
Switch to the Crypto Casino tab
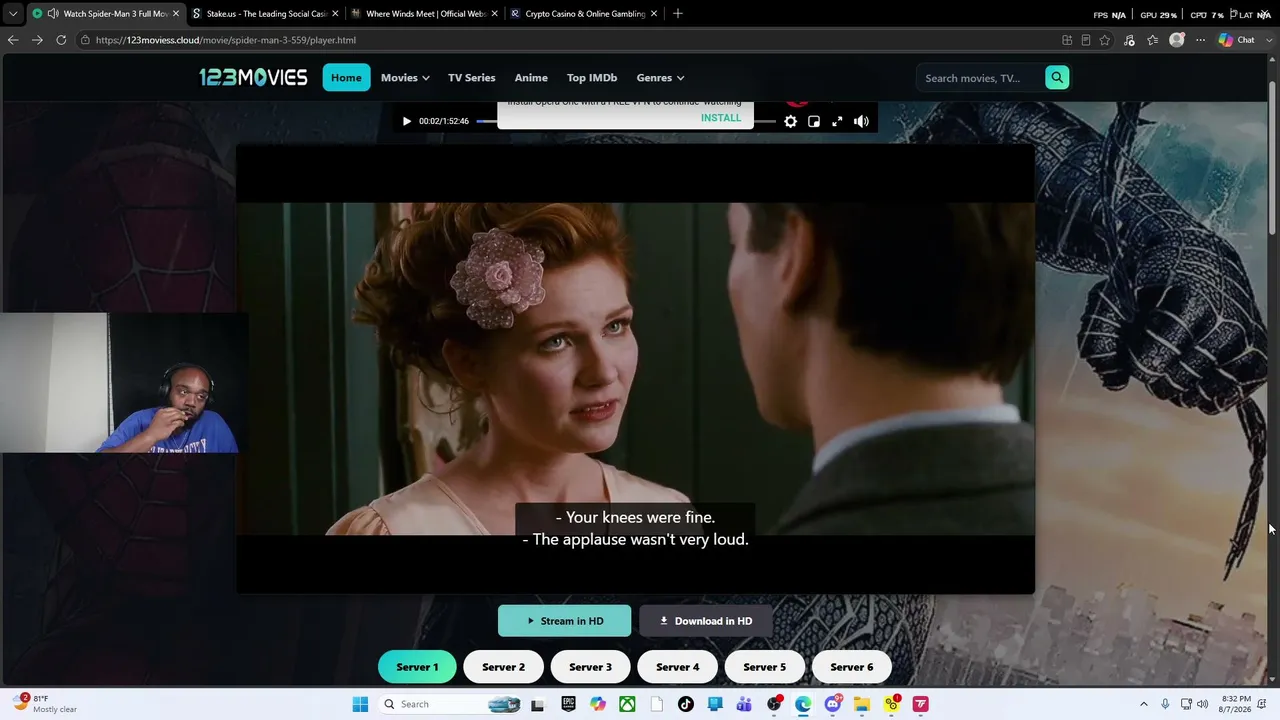584,14
